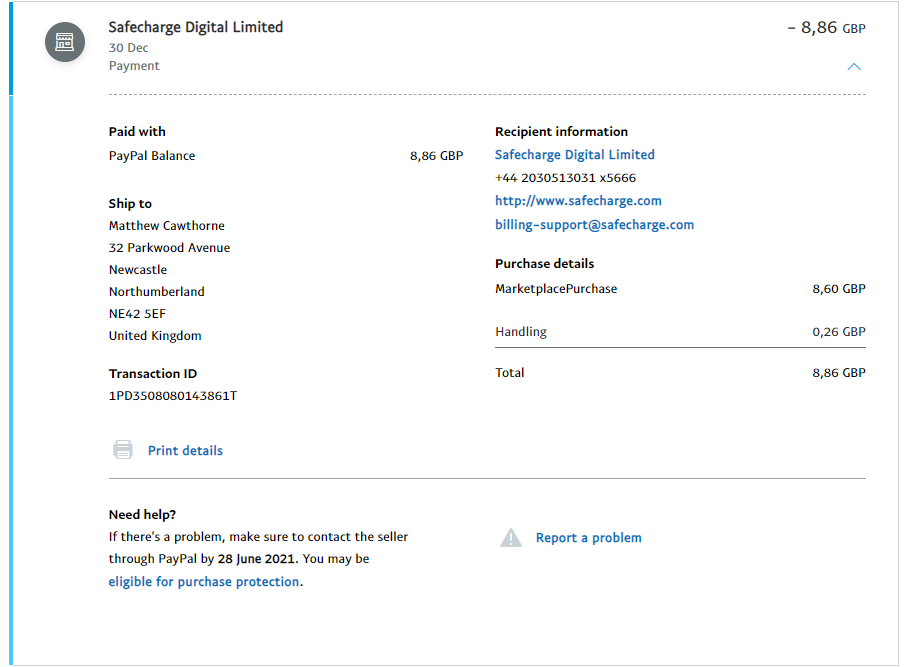Click the 30 Dec transaction date

tap(127, 48)
